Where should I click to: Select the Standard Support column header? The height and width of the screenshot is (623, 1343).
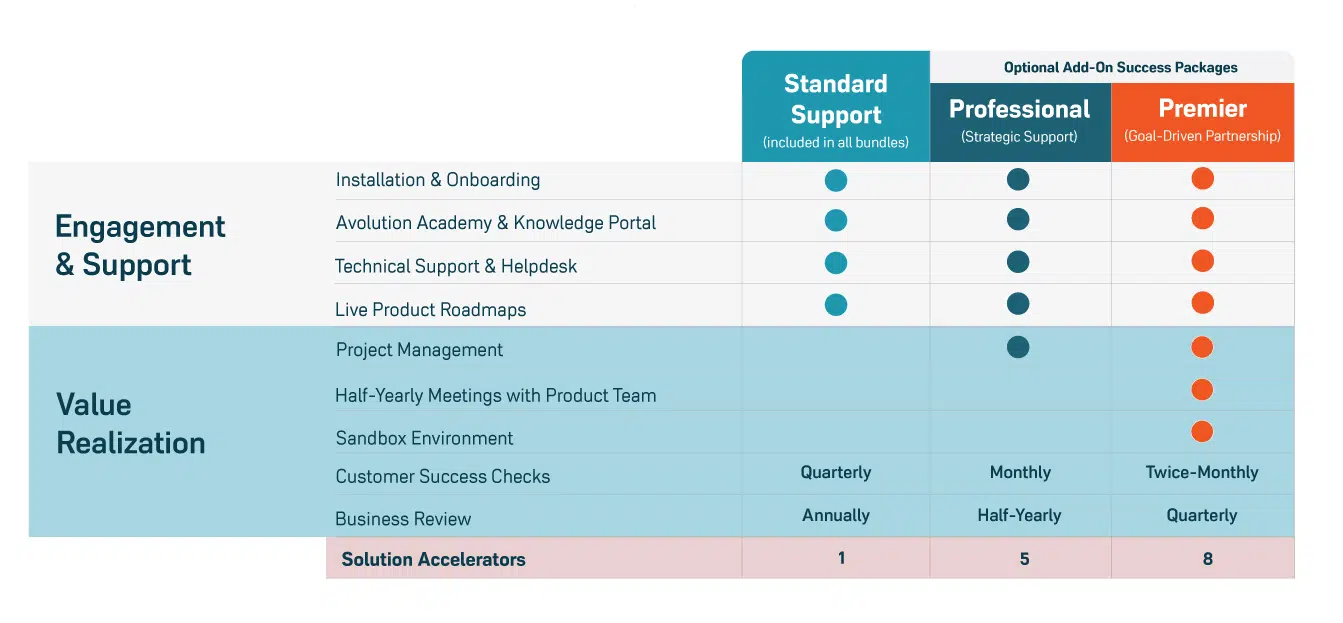(835, 107)
